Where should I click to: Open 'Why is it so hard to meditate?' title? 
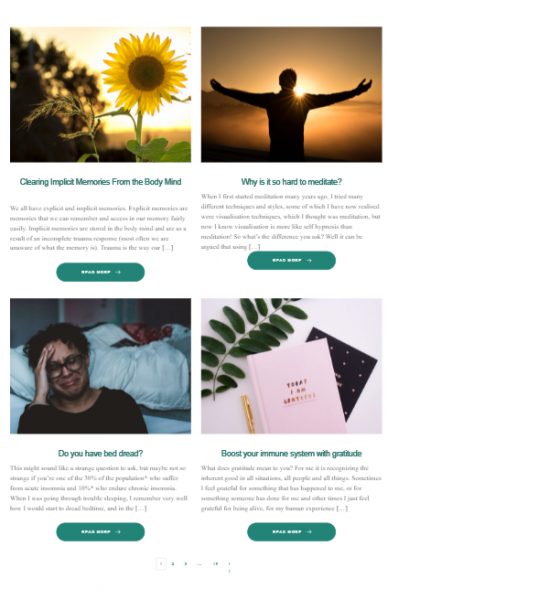(292, 182)
